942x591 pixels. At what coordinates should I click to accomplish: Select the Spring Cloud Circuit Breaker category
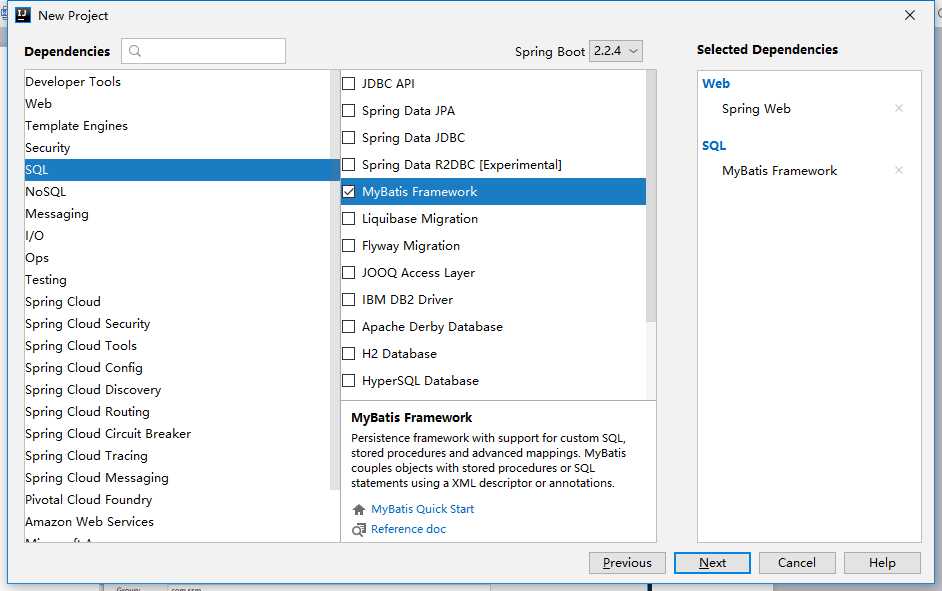(x=178, y=434)
